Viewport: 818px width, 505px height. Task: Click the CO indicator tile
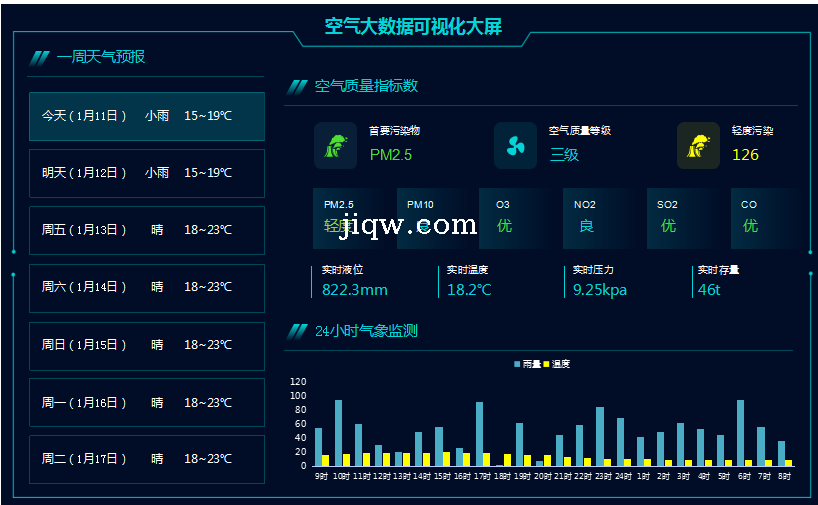[x=765, y=217]
